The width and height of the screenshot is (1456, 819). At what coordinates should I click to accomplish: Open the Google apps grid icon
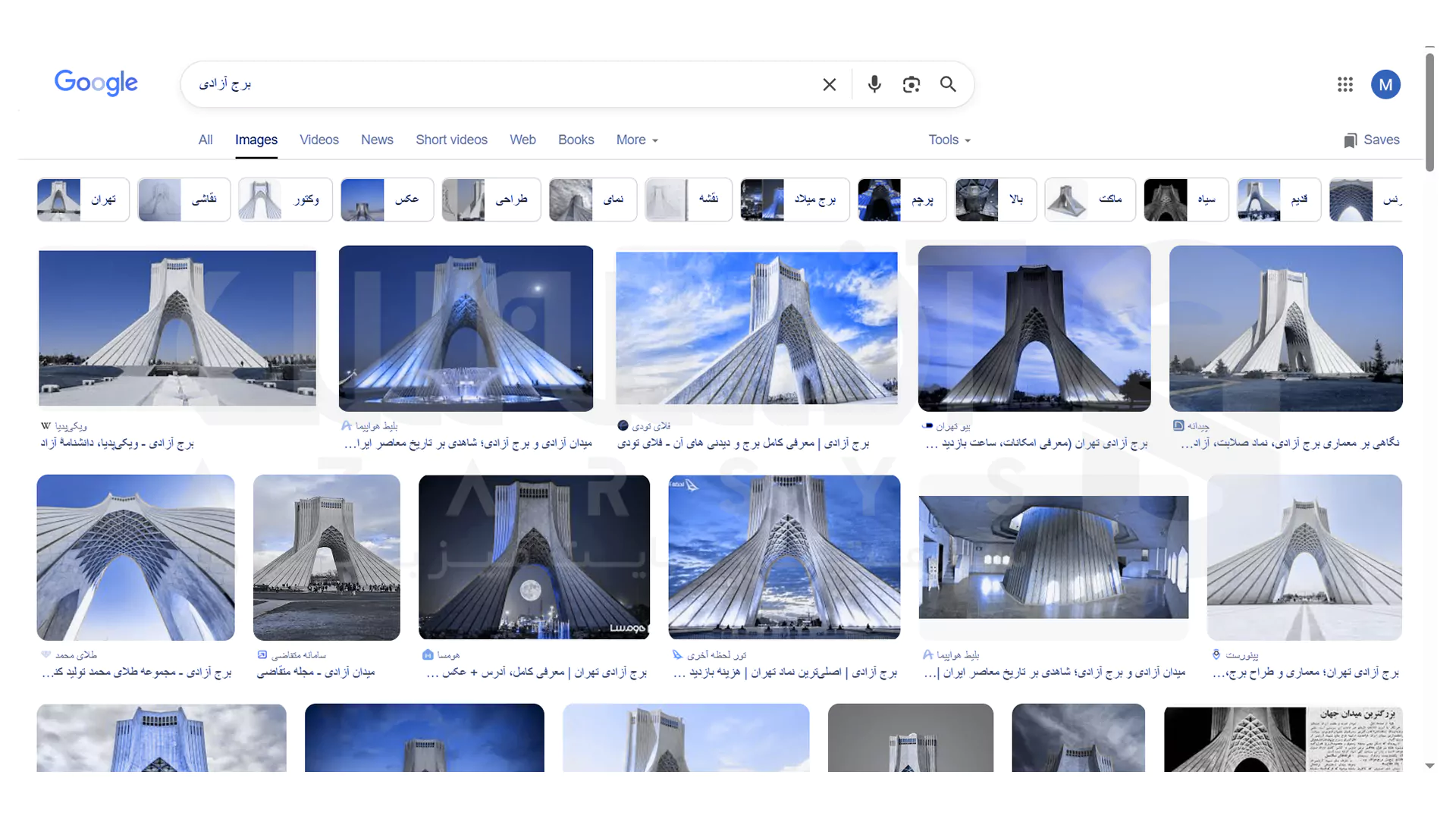[1345, 84]
